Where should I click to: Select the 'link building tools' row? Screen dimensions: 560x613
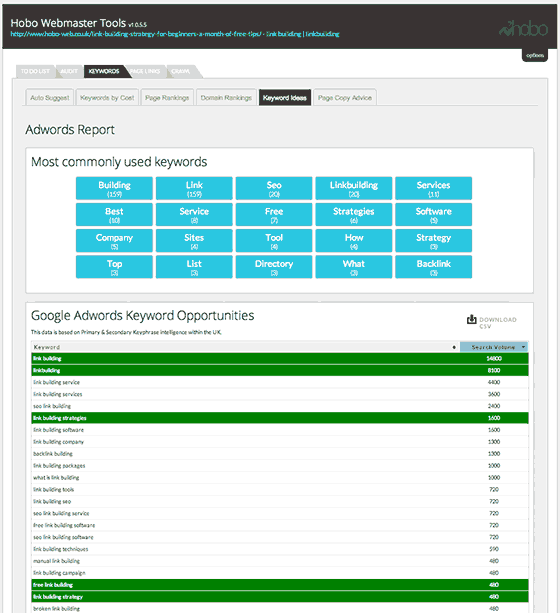click(x=280, y=489)
